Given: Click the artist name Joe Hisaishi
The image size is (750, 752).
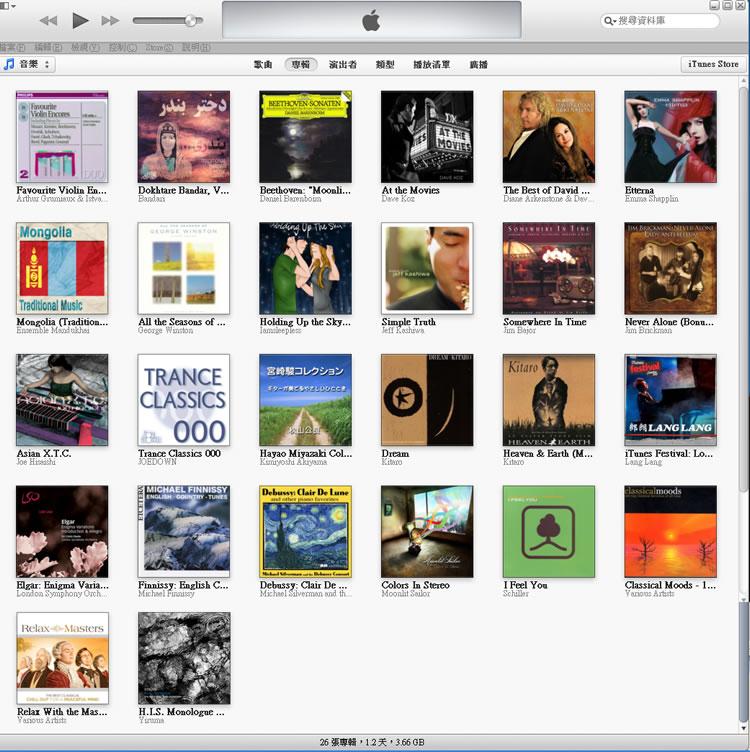Looking at the screenshot, I should click(x=36, y=462).
